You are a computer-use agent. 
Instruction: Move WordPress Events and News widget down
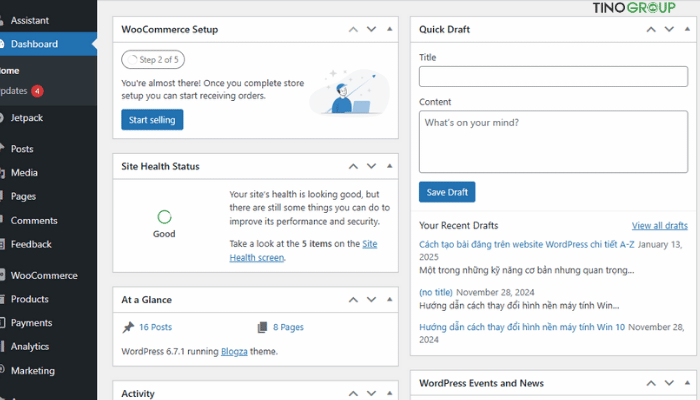point(669,383)
